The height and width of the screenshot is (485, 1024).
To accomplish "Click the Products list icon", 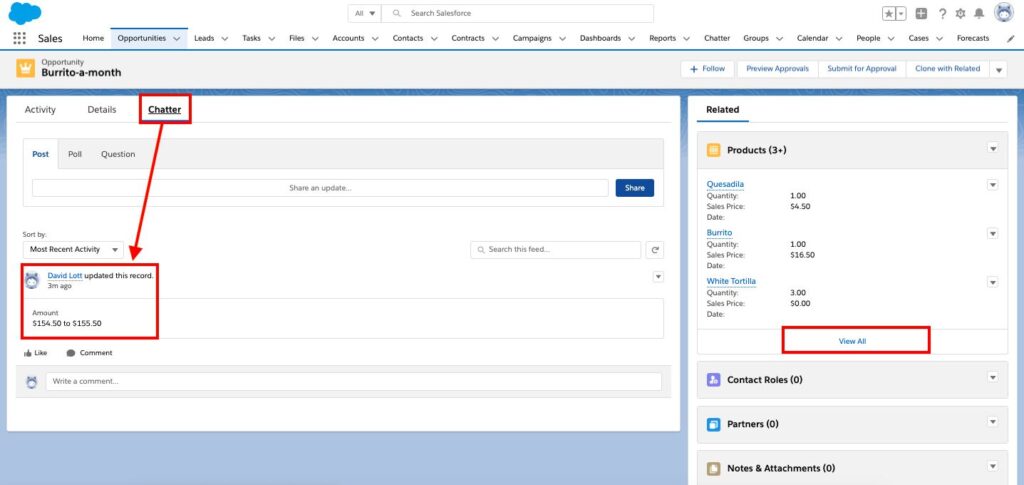I will coord(713,150).
